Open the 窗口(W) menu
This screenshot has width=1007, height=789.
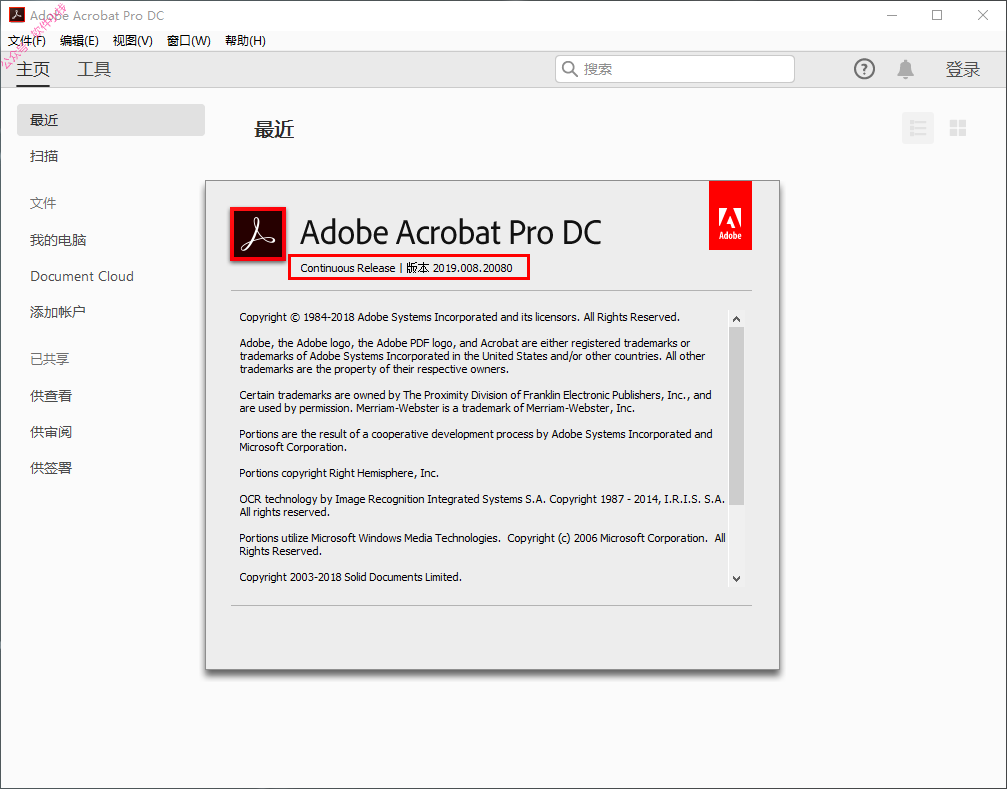(188, 41)
